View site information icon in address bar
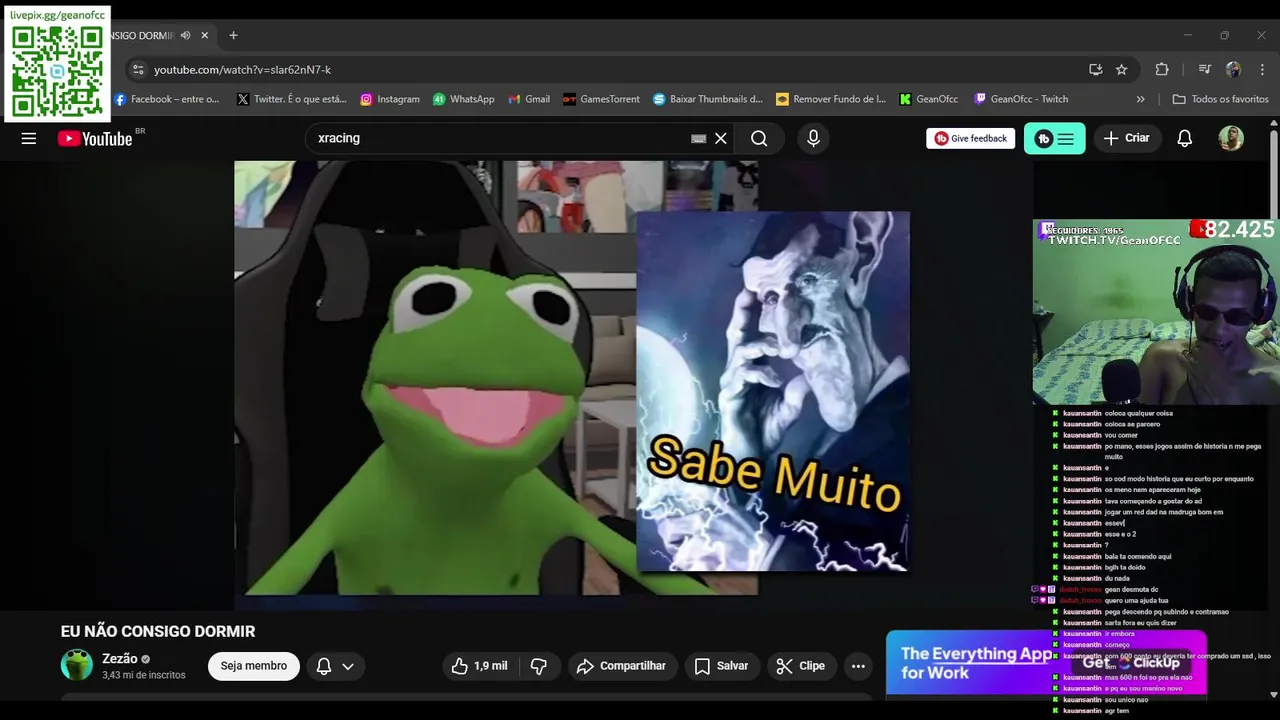Image resolution: width=1280 pixels, height=720 pixels. [138, 69]
